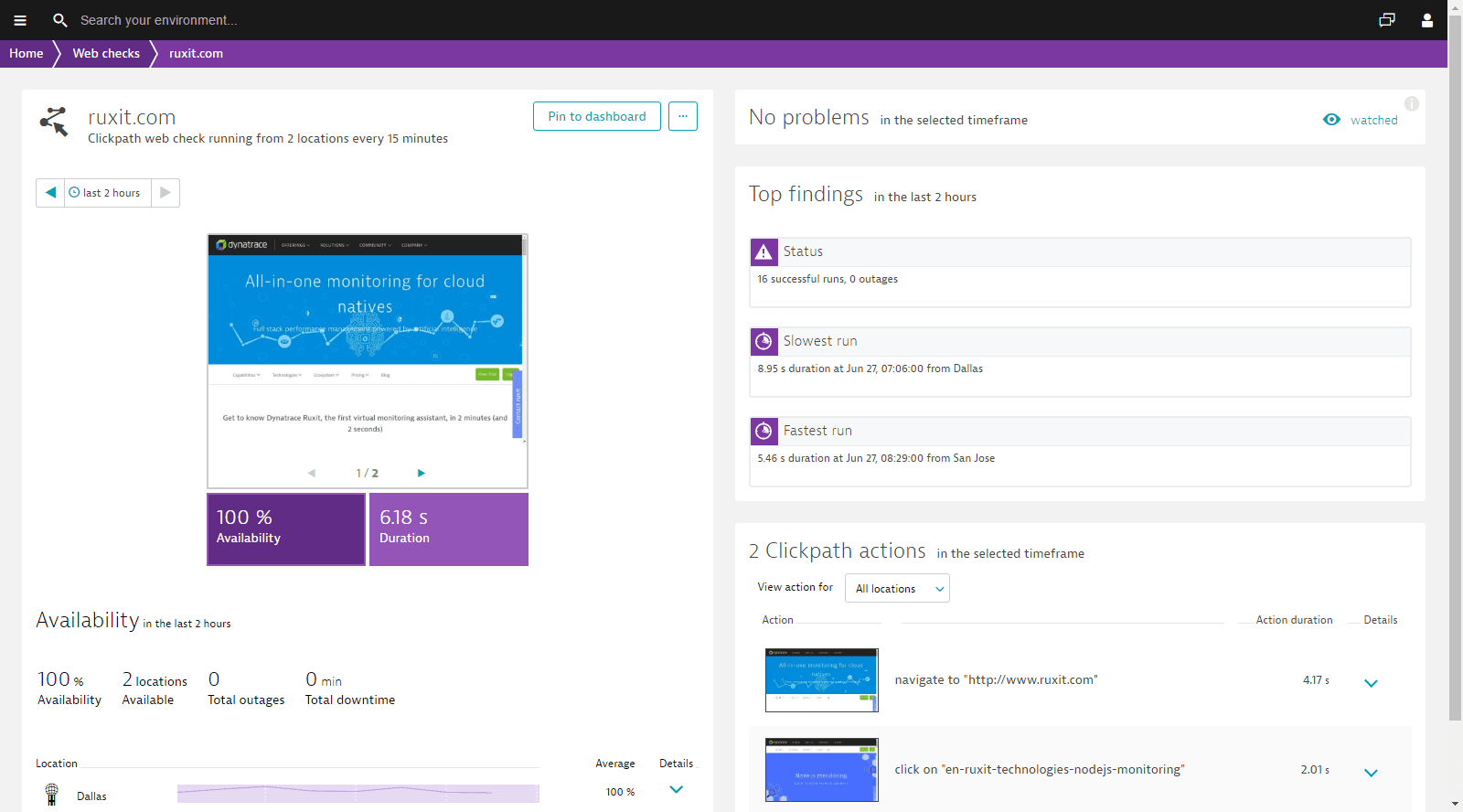Open the Status finding

(x=1080, y=272)
